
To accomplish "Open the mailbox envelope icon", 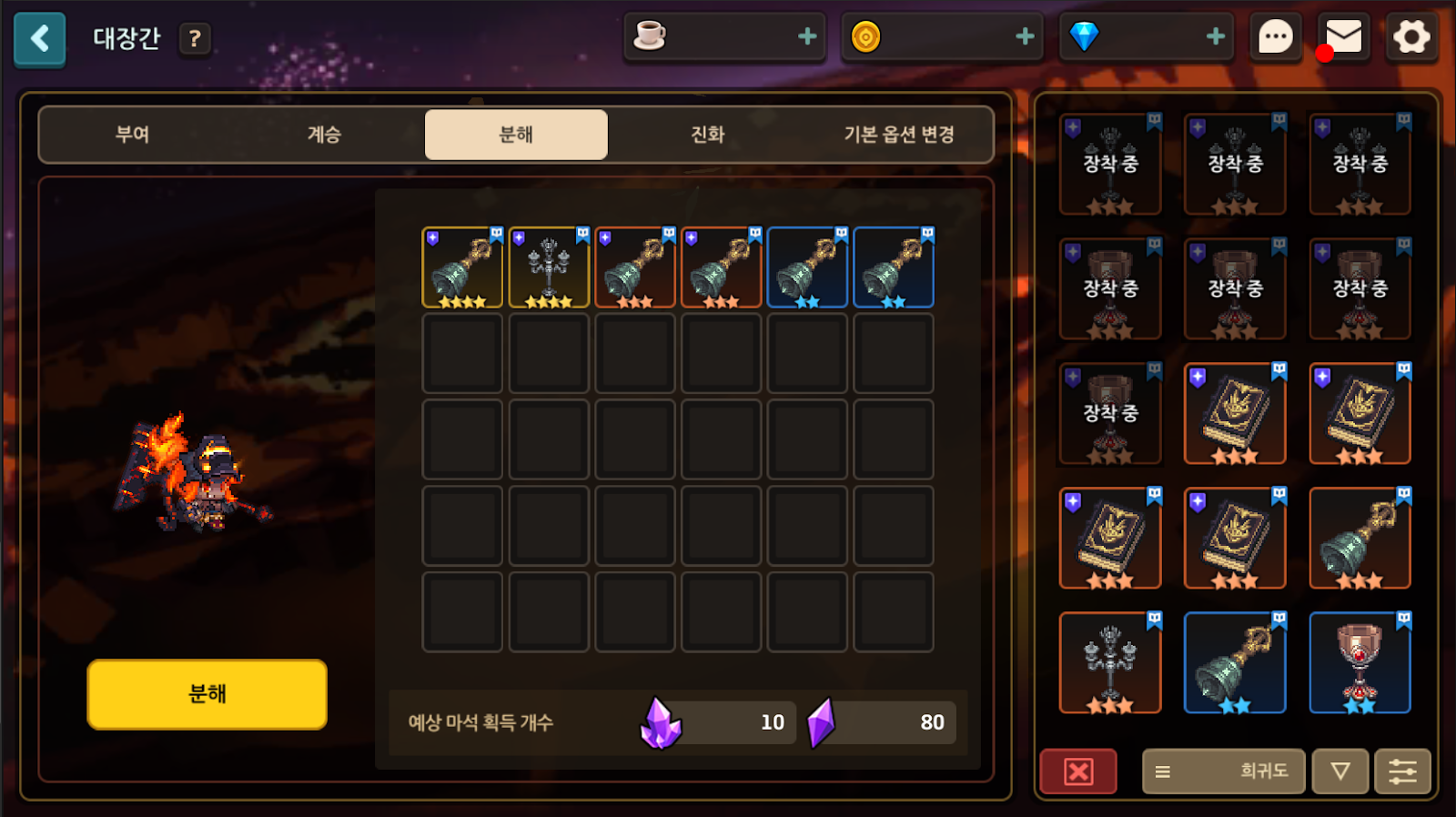I will click(1343, 37).
